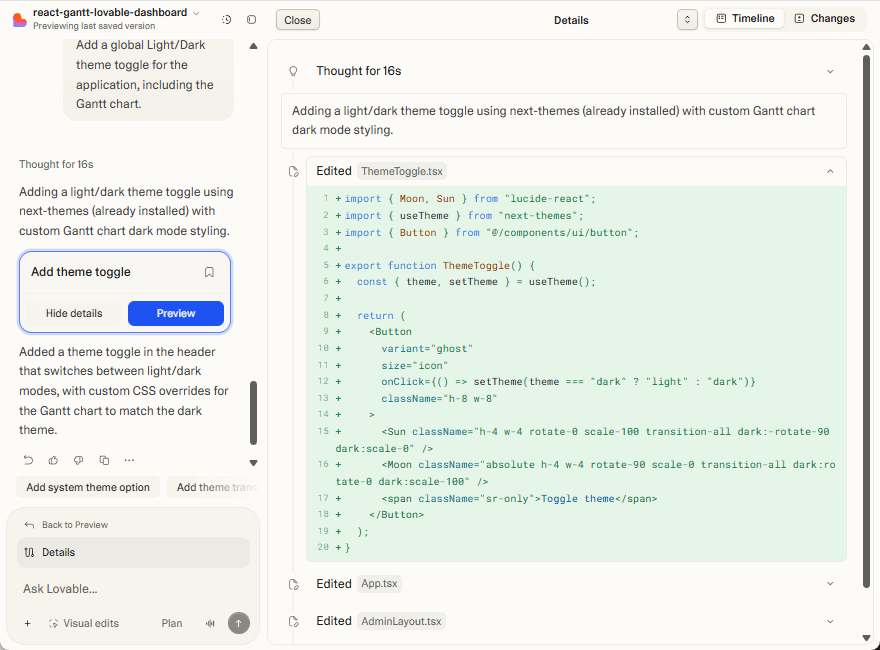880x650 pixels.
Task: Thumbs up the assistant's response
Action: coord(53,460)
